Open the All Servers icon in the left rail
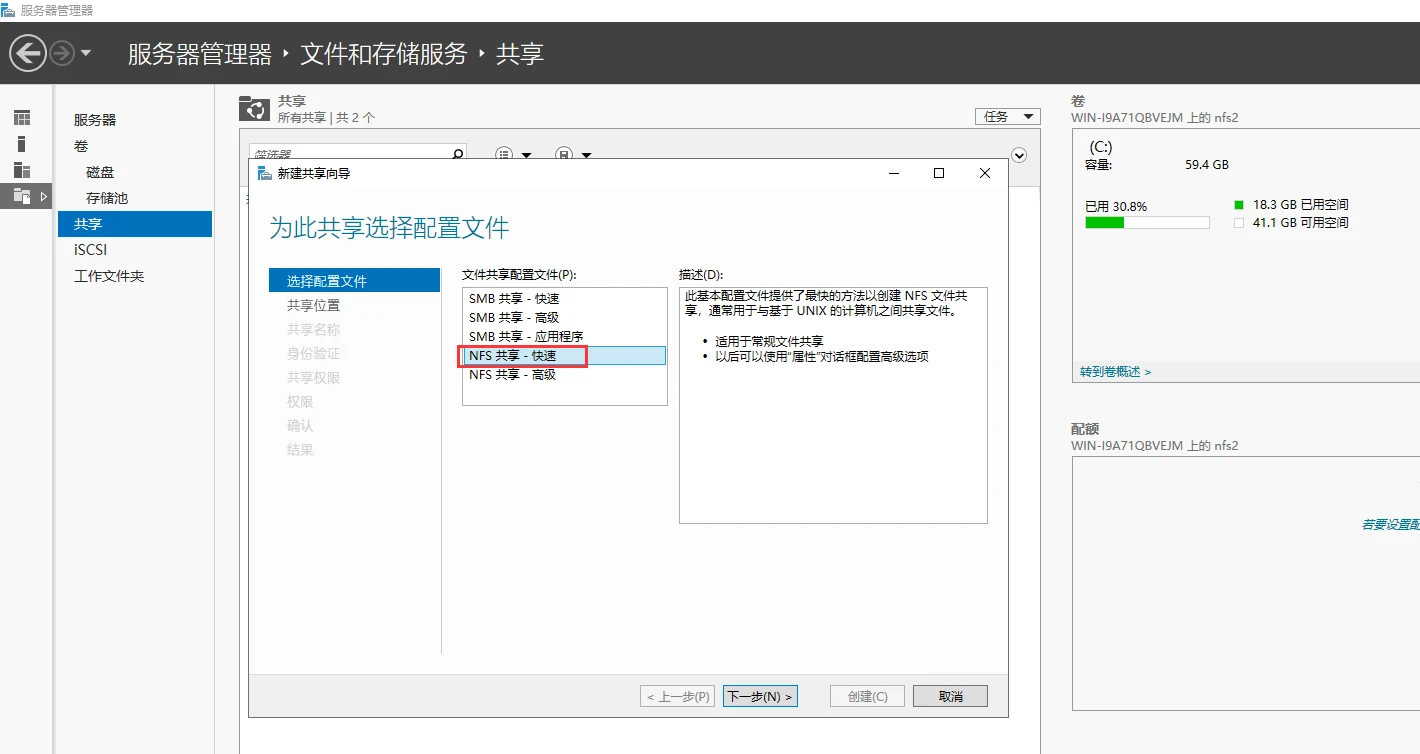 click(x=22, y=170)
